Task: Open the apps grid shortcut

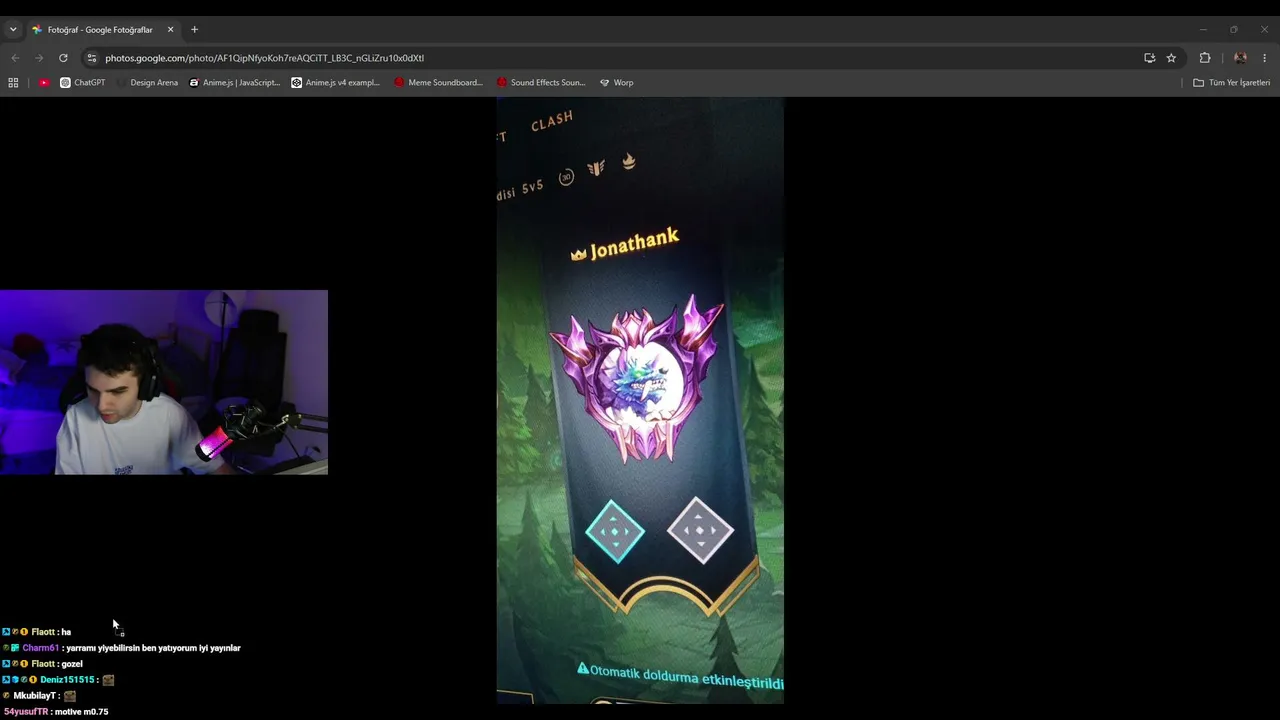Action: coord(13,83)
